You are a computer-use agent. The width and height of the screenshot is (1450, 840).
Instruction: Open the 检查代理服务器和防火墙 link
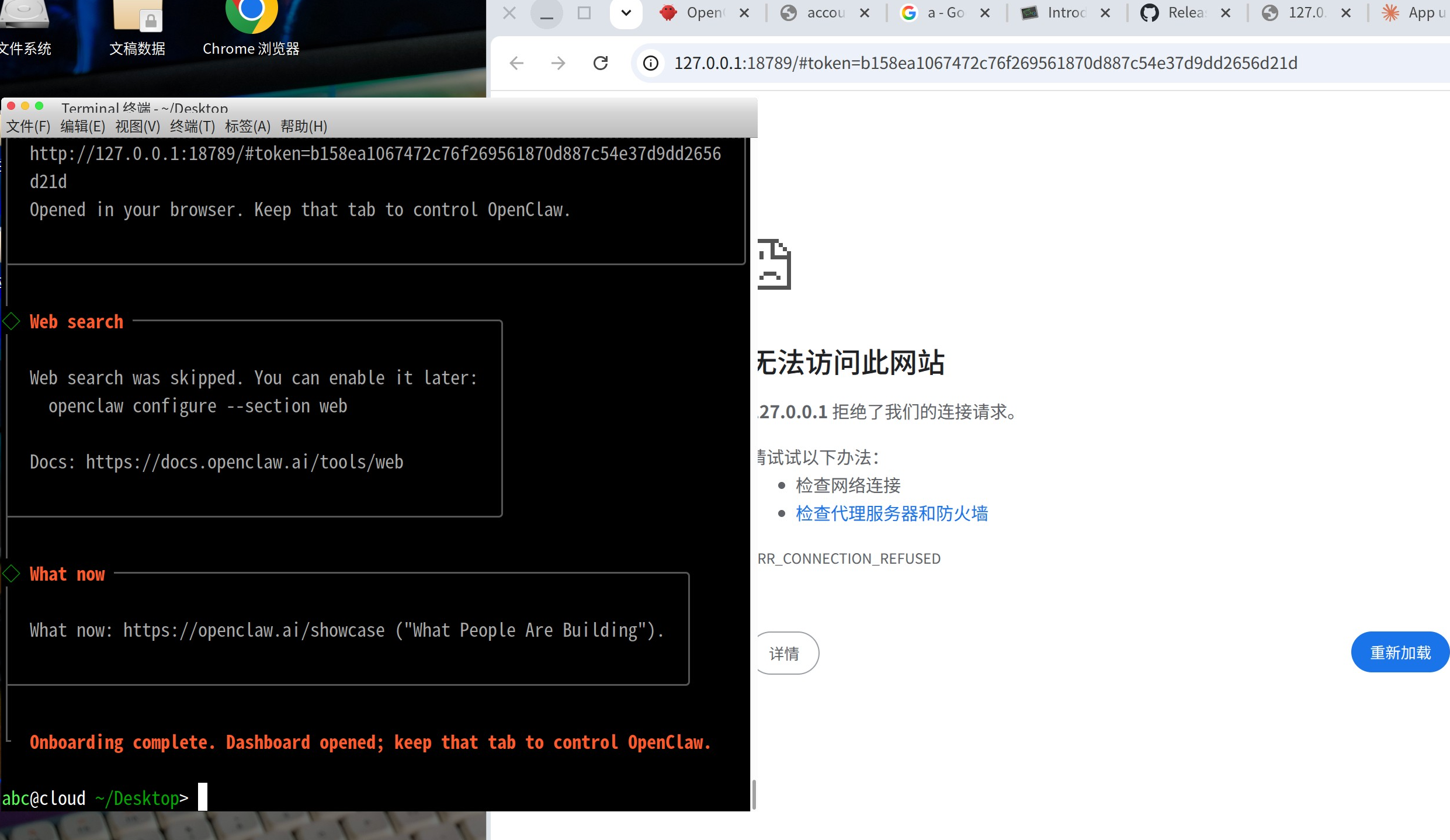point(891,513)
